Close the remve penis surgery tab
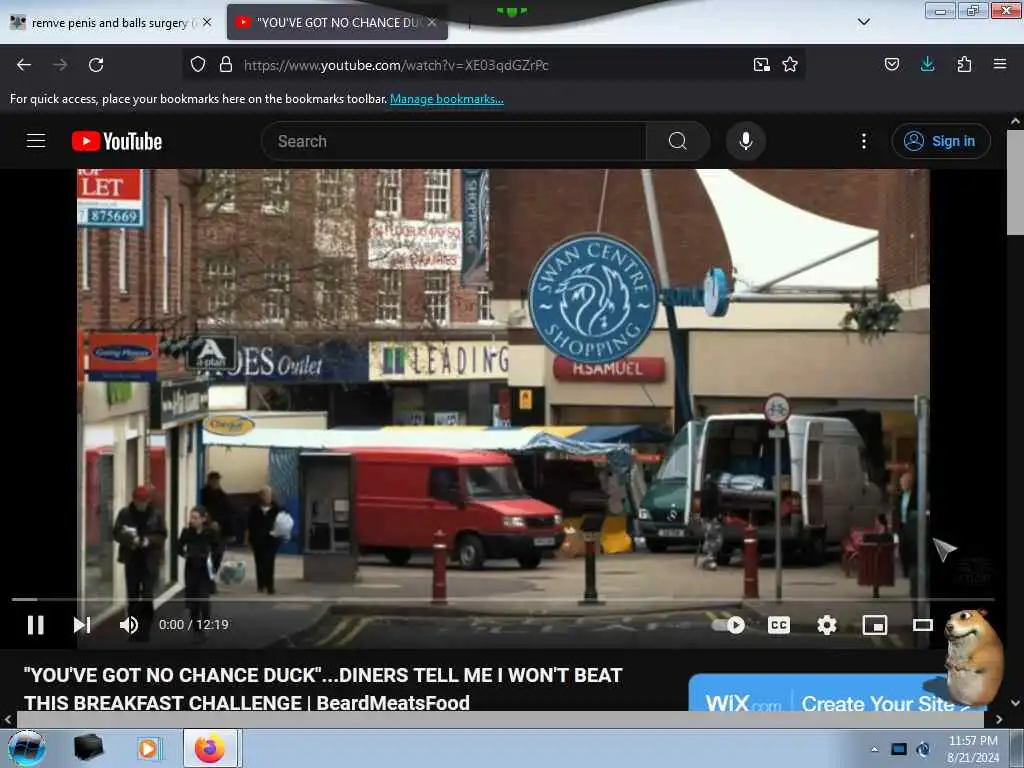This screenshot has width=1024, height=768. 207,22
